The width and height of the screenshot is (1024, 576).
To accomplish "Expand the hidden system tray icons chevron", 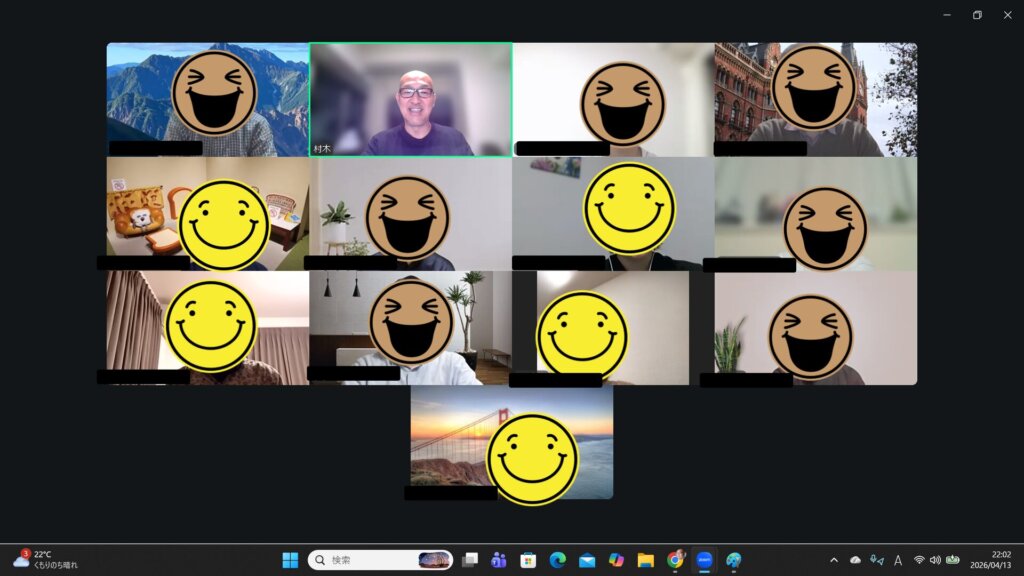I will click(834, 560).
